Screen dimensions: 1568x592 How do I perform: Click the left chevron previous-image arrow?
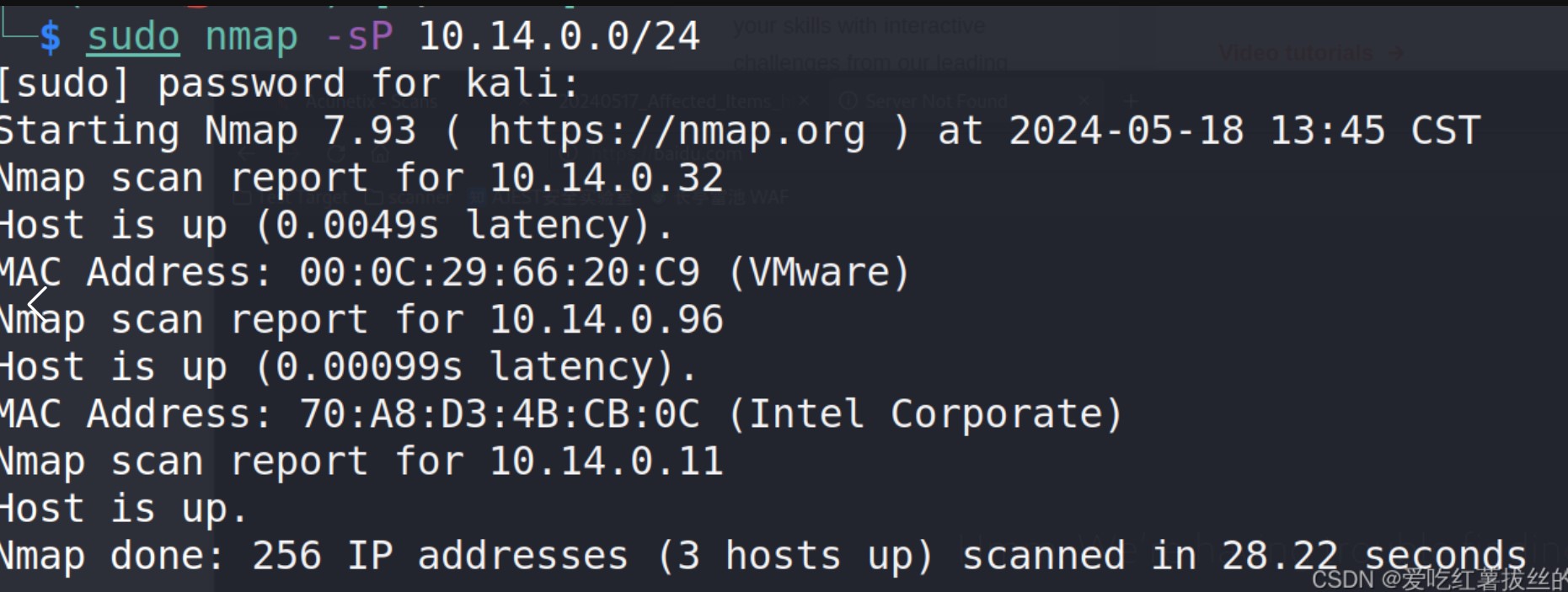37,304
